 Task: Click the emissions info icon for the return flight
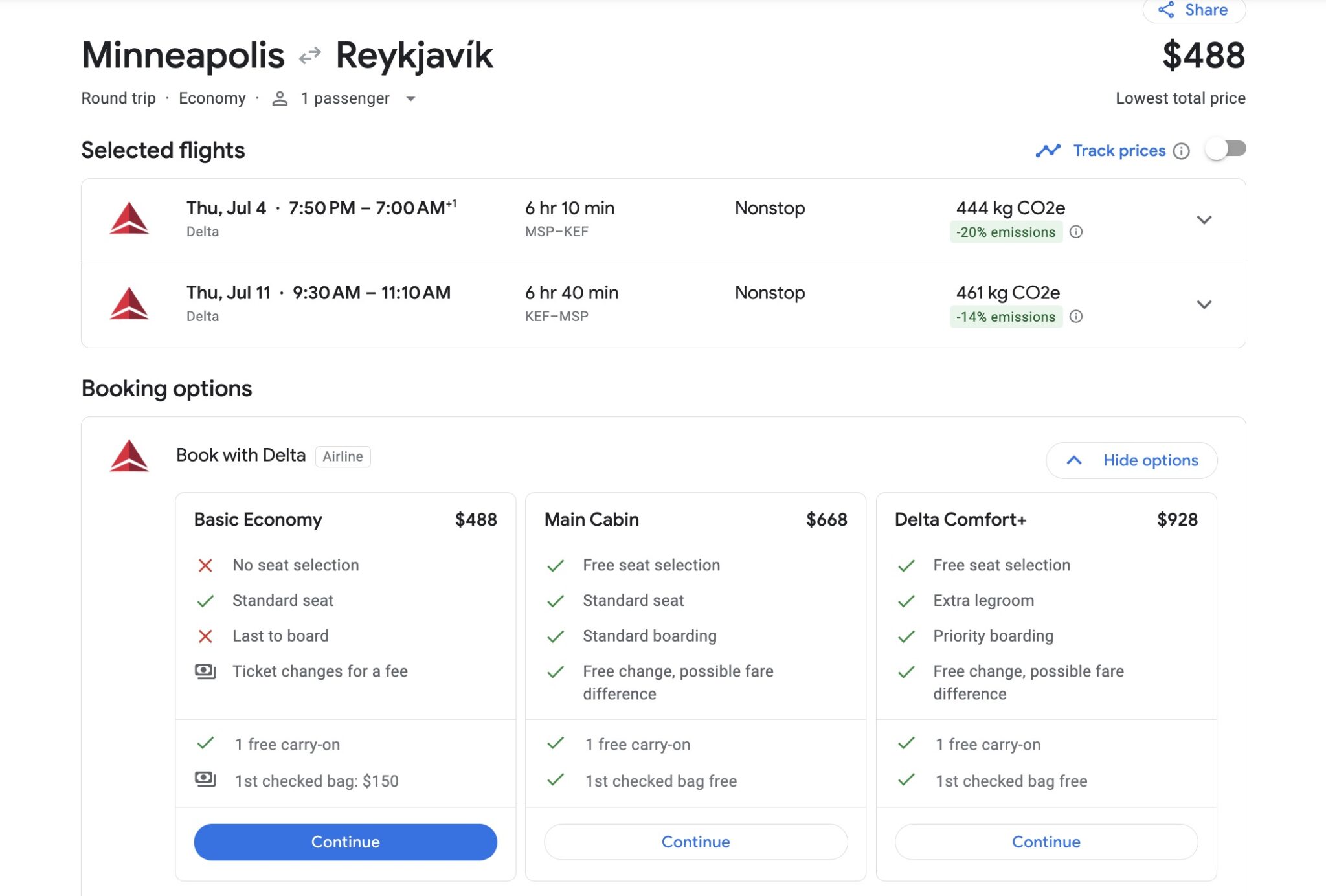(1077, 317)
